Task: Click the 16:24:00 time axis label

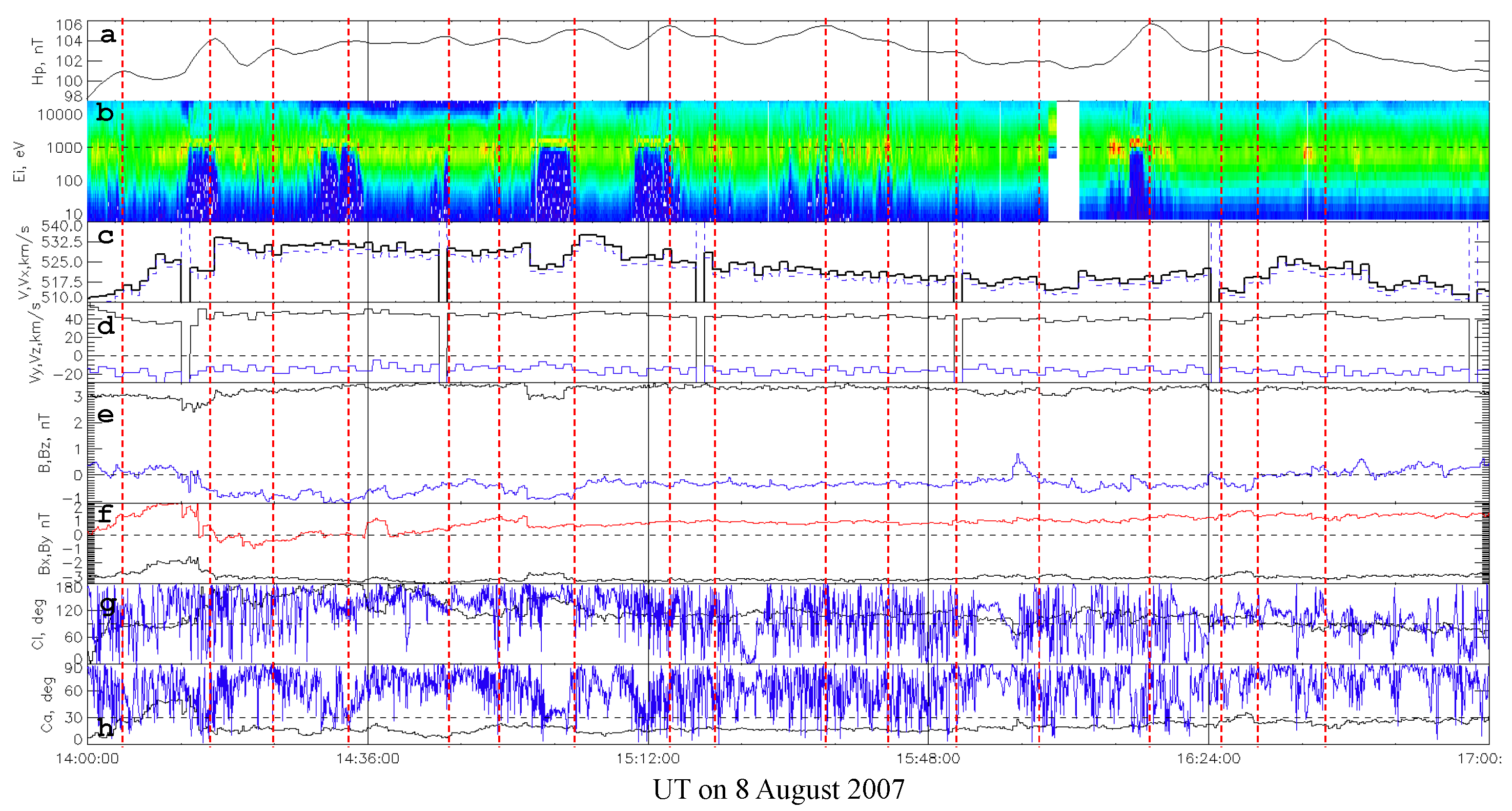Action: (1209, 758)
